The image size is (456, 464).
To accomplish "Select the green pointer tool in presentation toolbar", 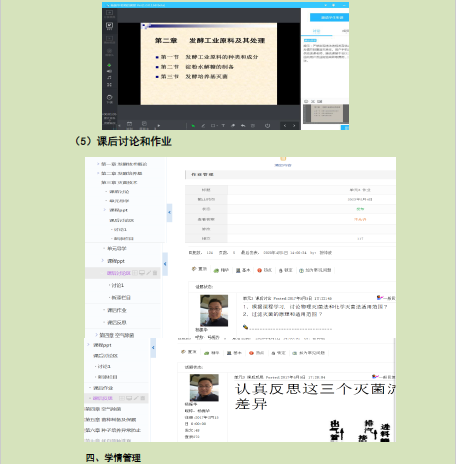I will 193,126.
